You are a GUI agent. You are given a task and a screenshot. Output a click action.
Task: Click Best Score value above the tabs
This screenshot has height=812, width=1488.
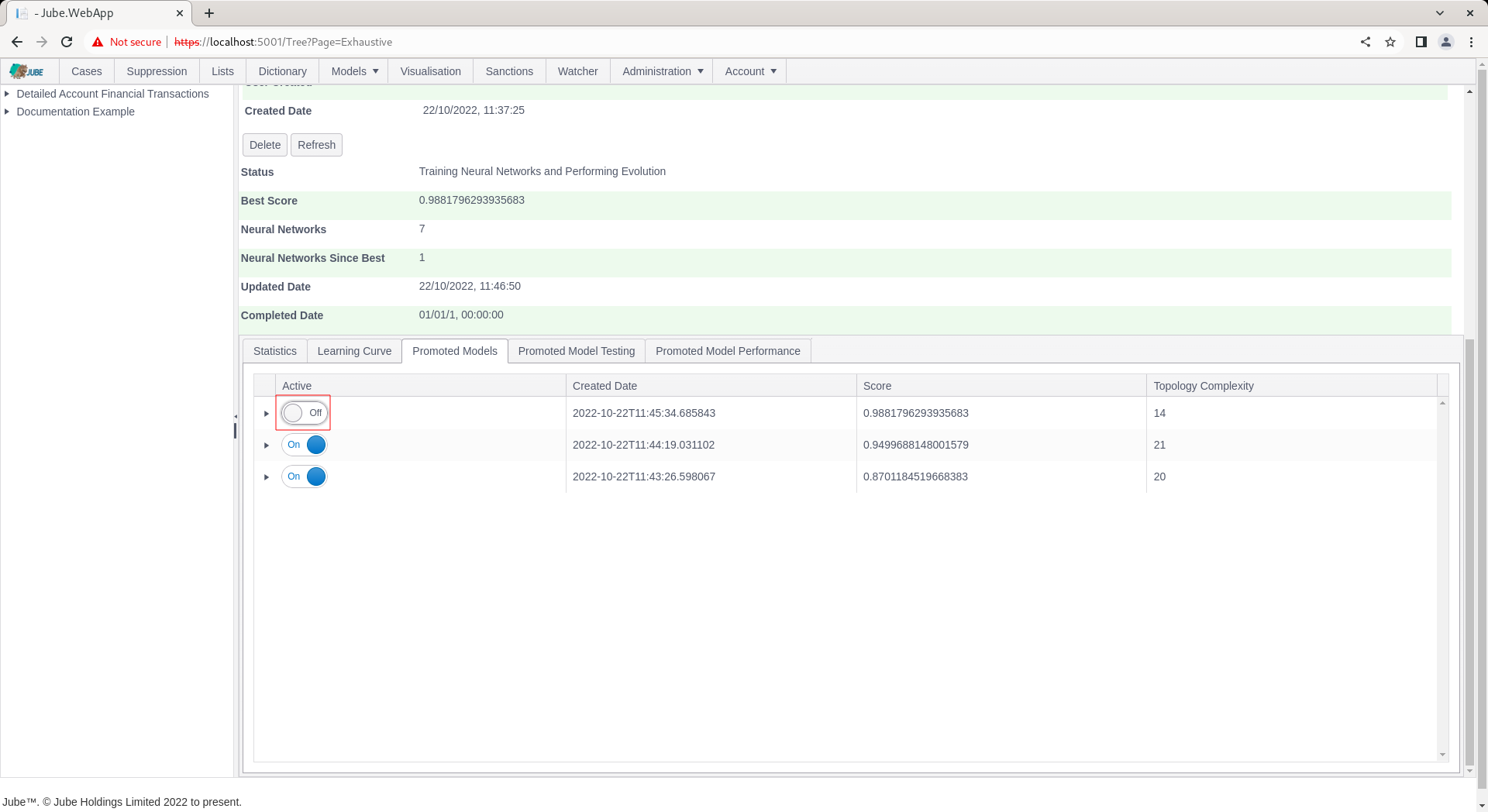(x=471, y=200)
